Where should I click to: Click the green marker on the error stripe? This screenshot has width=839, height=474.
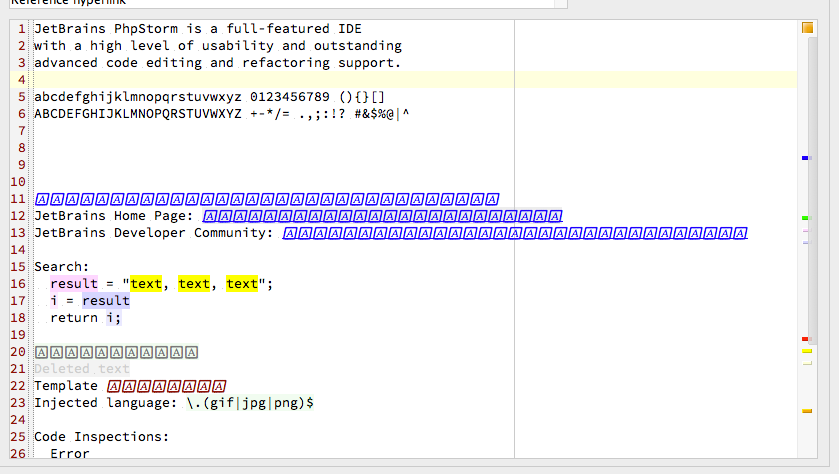(x=807, y=218)
